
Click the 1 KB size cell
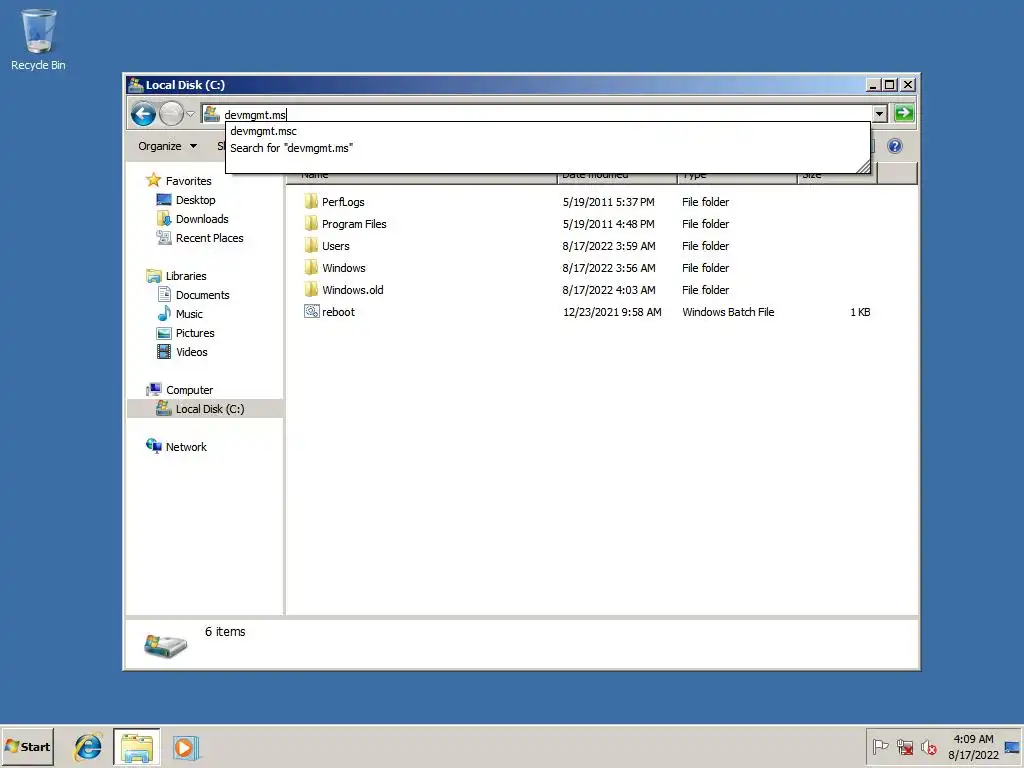pyautogui.click(x=860, y=312)
